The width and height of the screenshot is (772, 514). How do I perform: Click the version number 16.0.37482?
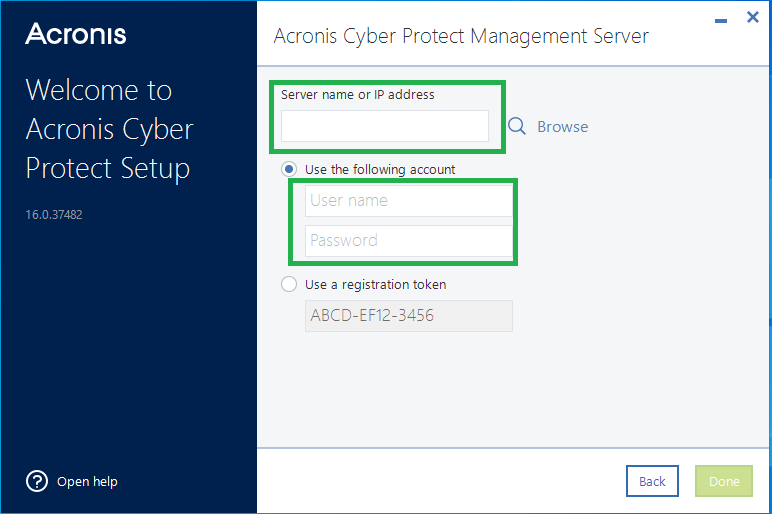[54, 214]
